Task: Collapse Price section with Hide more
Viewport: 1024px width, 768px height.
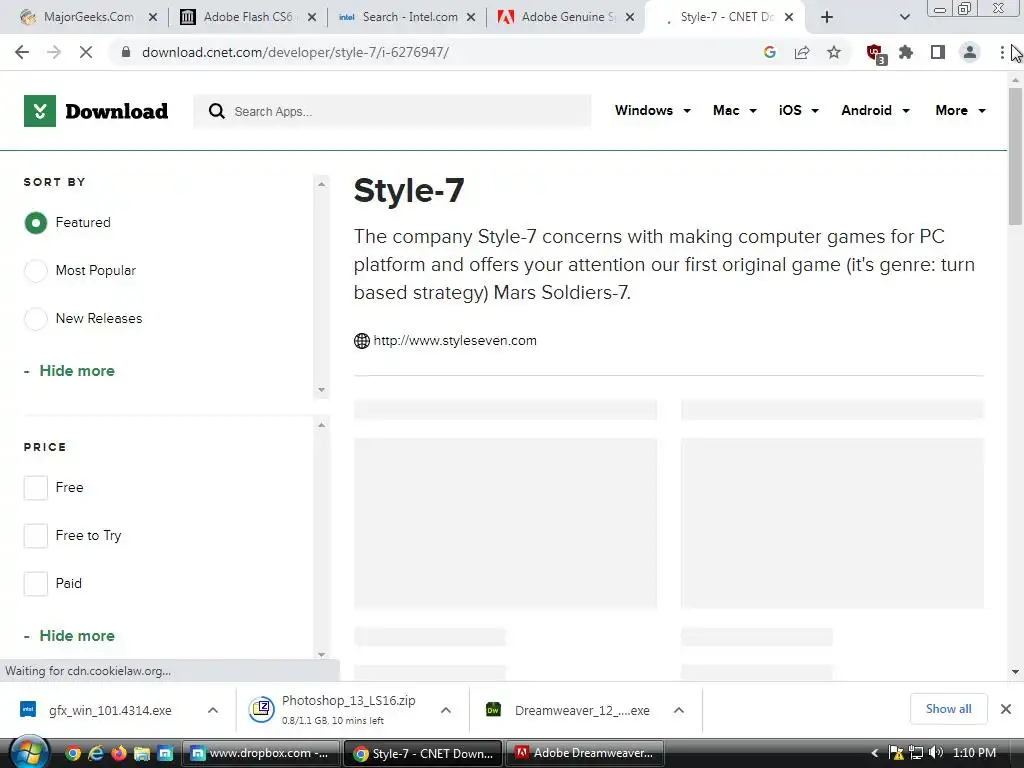Action: point(76,636)
